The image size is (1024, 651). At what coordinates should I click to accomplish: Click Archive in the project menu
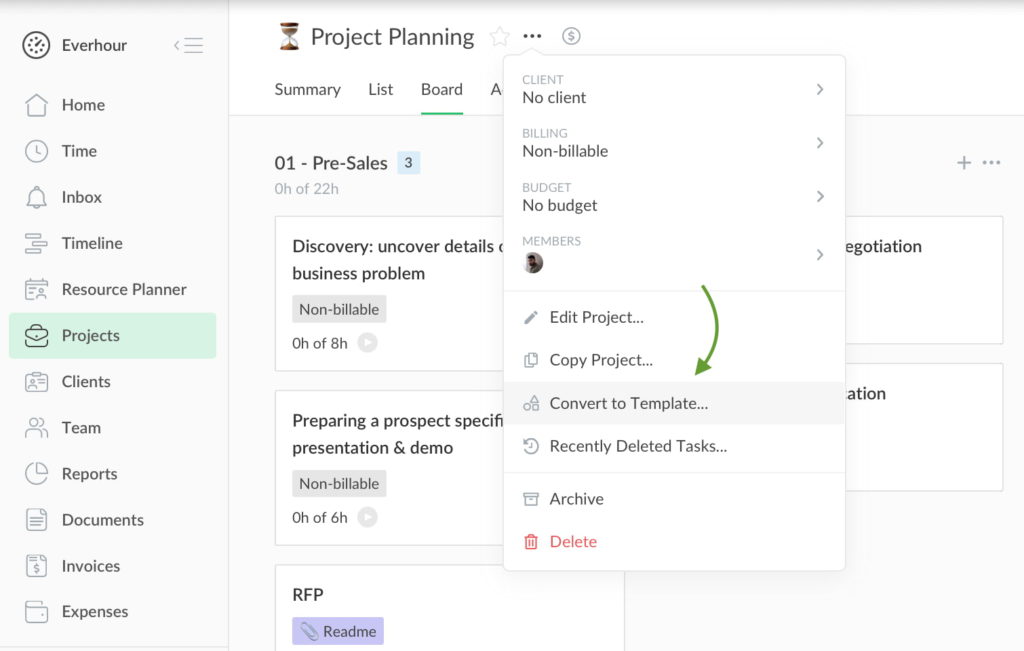point(577,498)
